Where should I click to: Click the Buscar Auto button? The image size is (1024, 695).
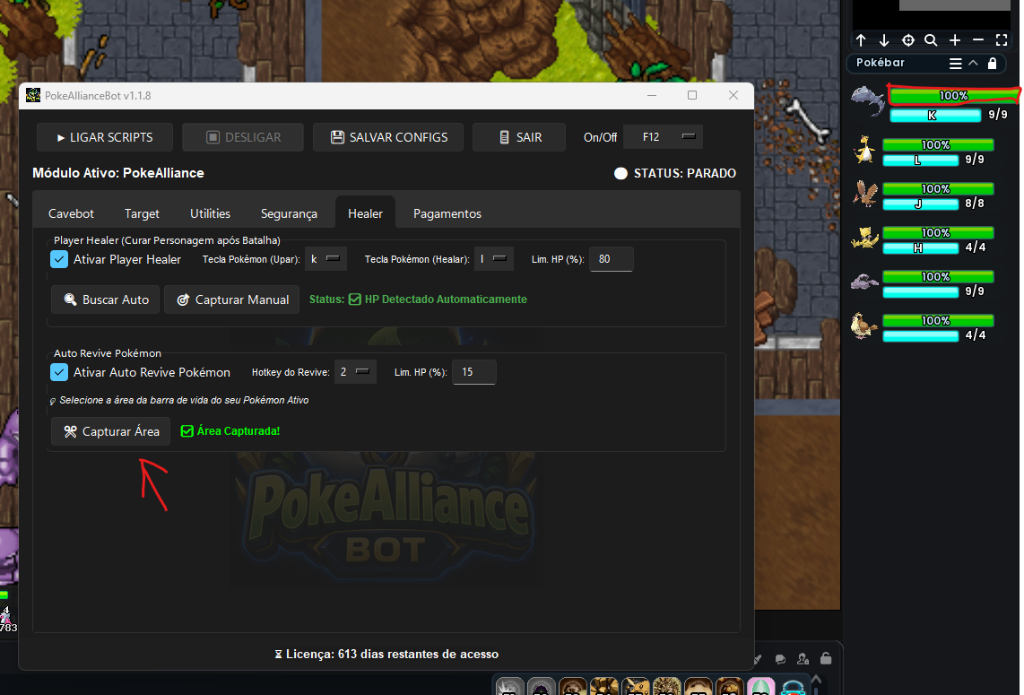tap(105, 300)
